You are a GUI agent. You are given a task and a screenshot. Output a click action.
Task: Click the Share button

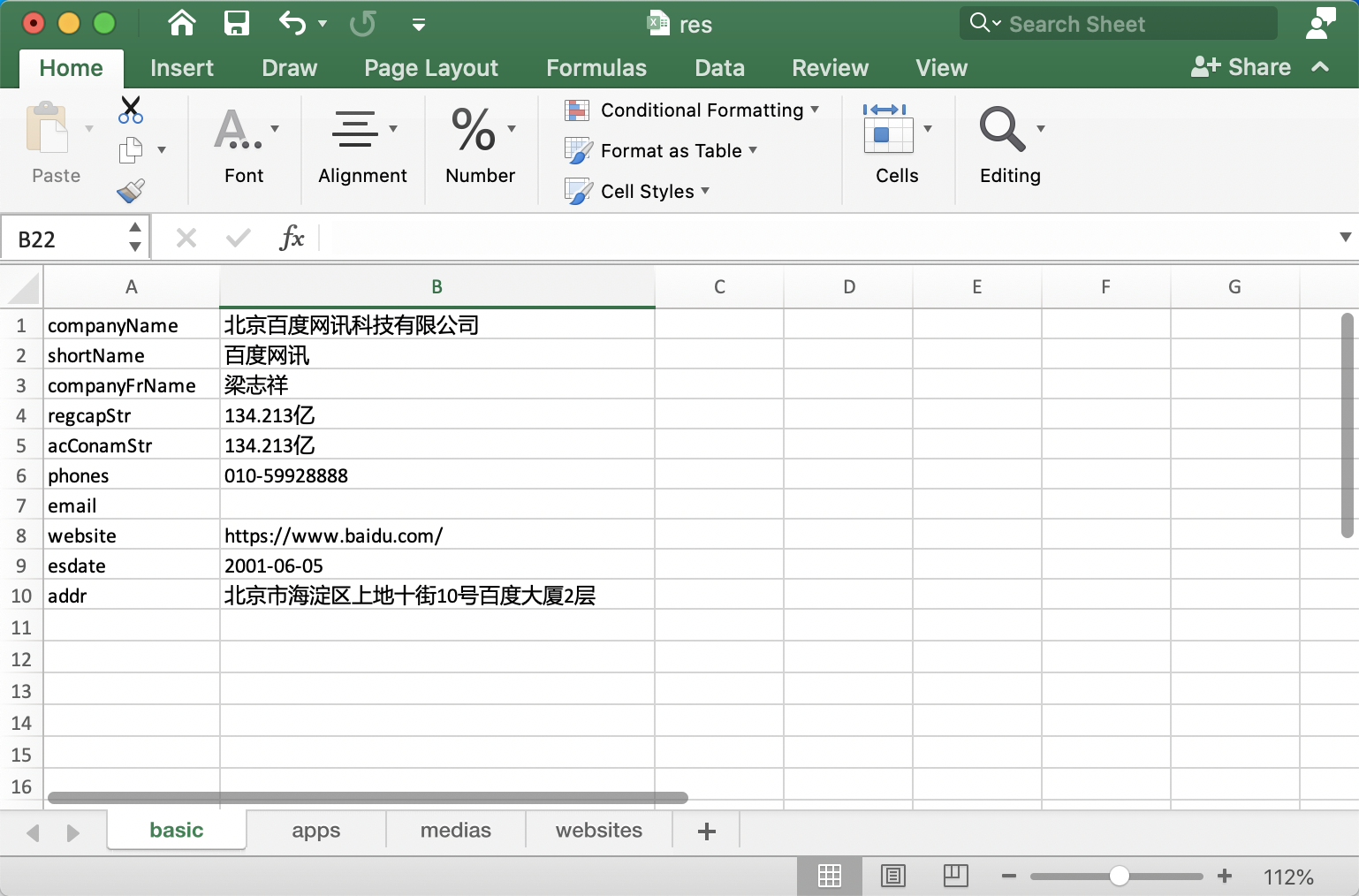[x=1241, y=67]
